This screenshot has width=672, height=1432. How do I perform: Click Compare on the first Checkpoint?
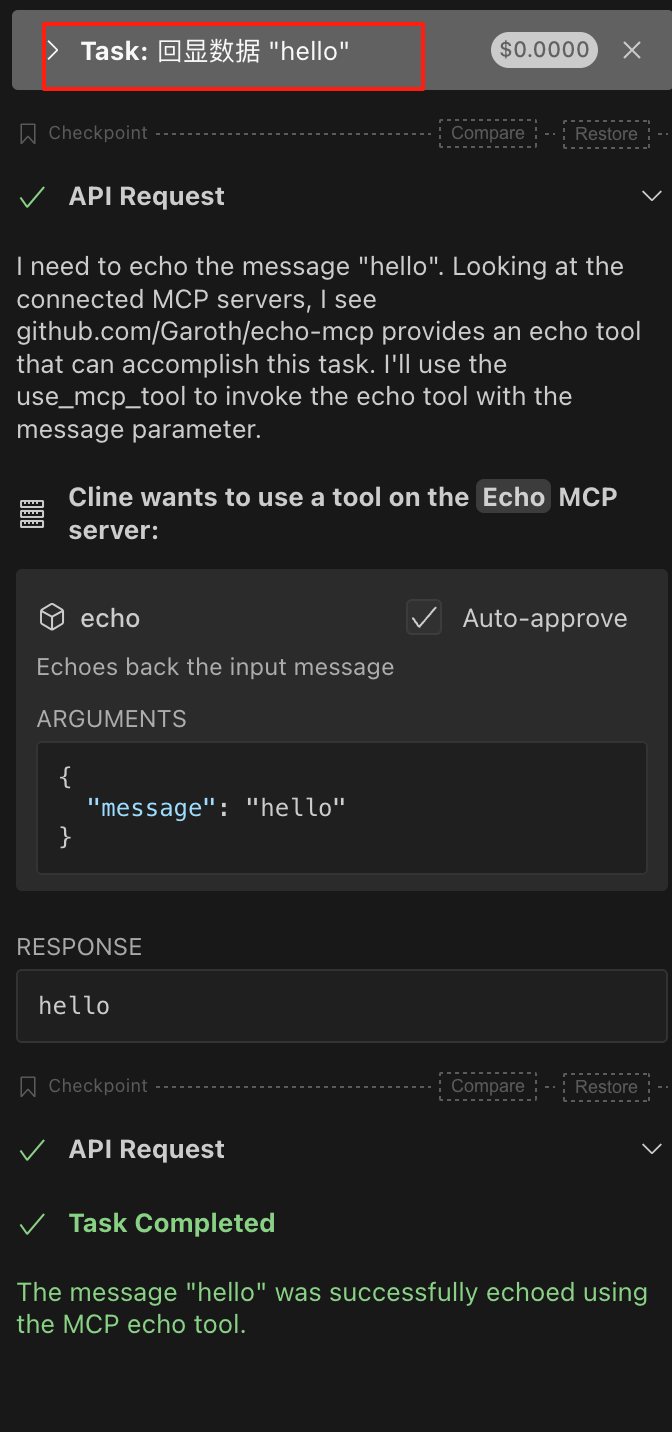(487, 132)
